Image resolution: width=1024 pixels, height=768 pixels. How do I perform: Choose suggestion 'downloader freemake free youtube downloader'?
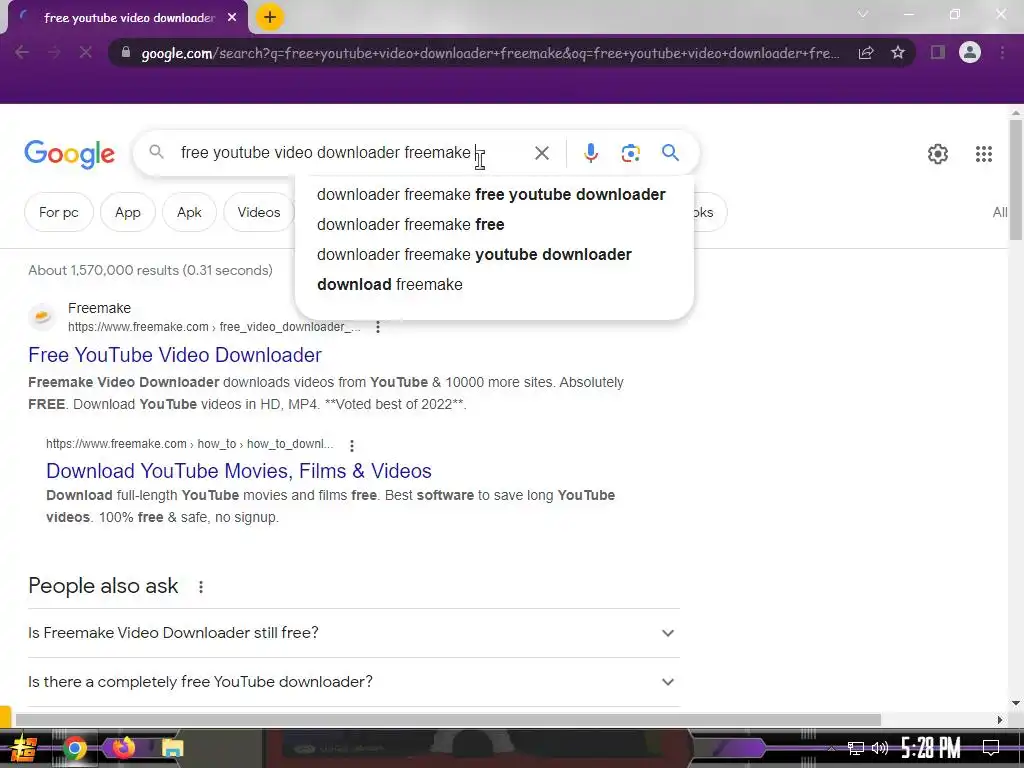(x=494, y=195)
